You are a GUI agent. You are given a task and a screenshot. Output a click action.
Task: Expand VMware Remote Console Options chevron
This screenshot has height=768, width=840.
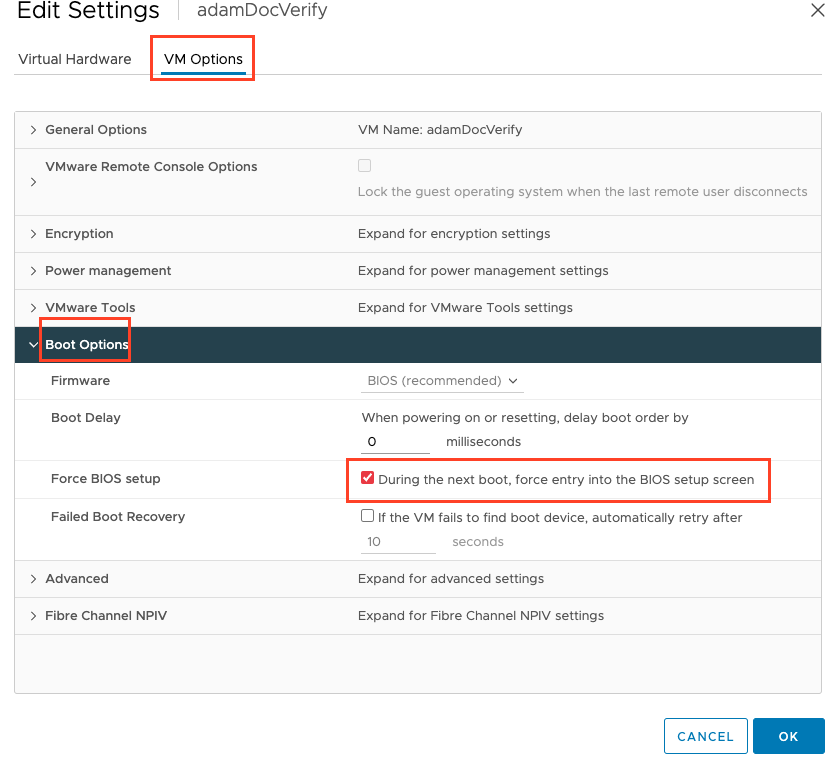(34, 182)
